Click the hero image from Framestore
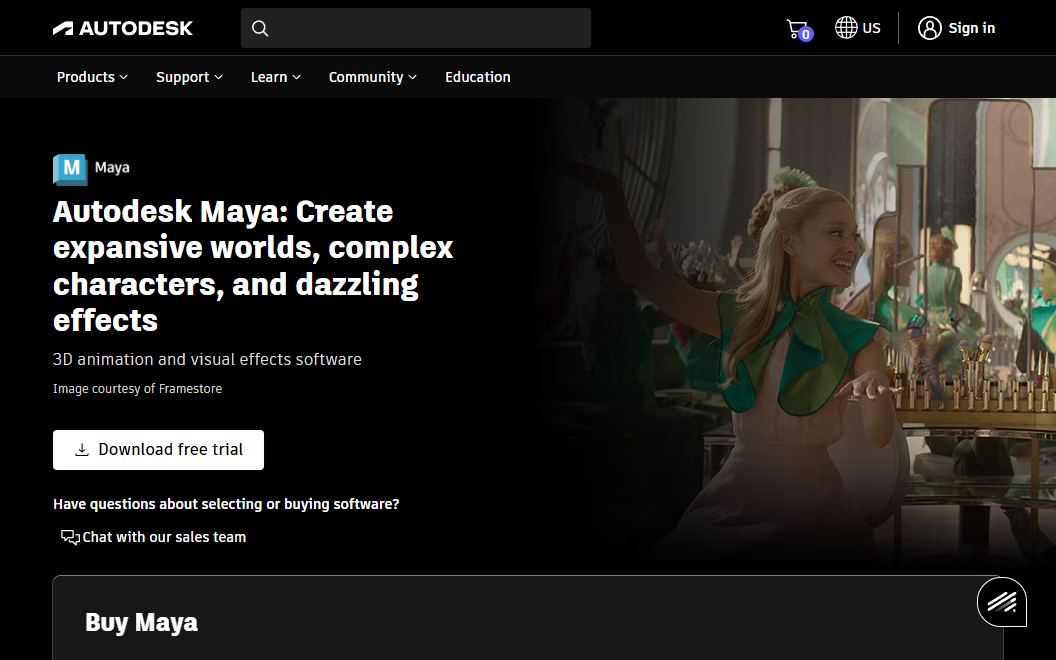Screen dimensions: 1056x660 point(800,330)
